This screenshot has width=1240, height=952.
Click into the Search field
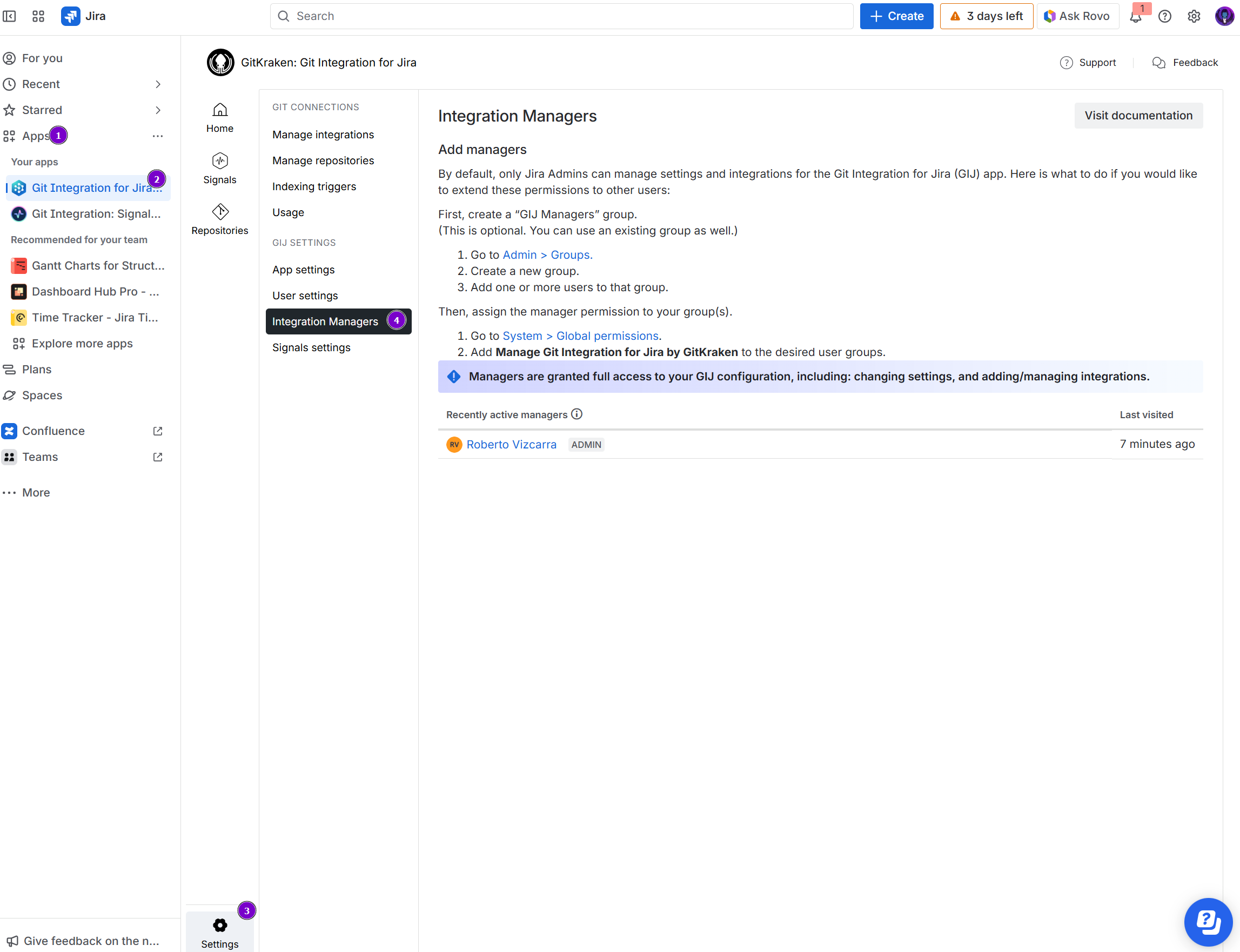click(x=561, y=16)
